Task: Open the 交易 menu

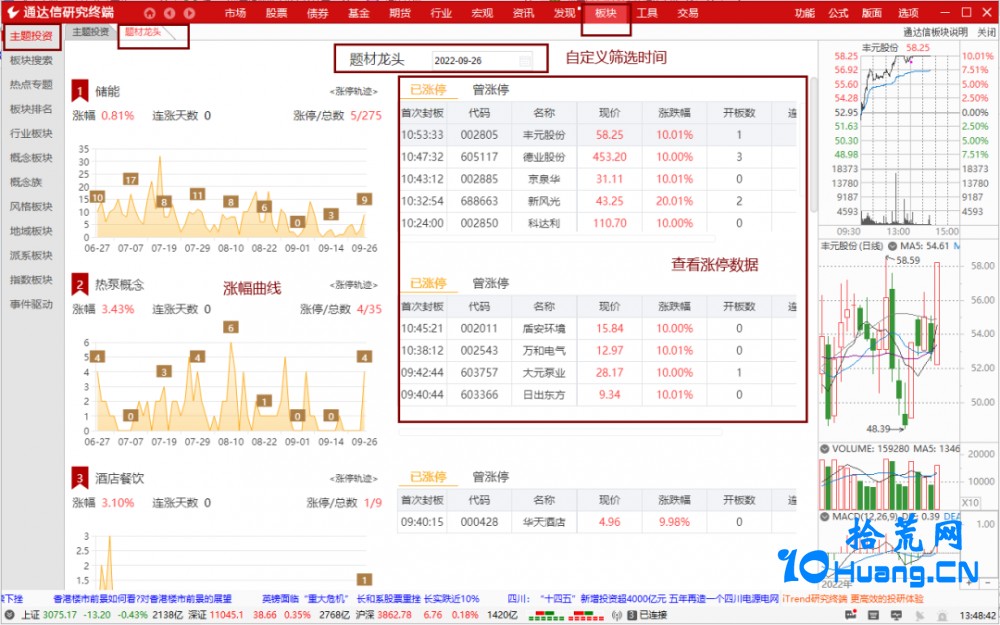Action: [x=688, y=13]
